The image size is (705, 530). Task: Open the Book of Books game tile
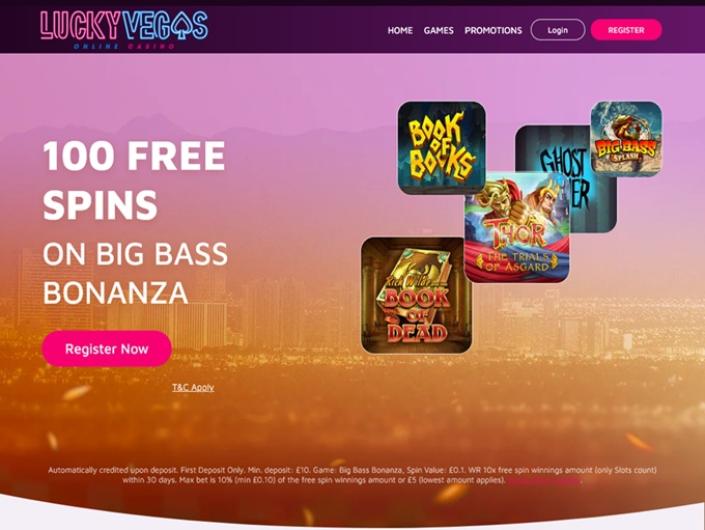(x=441, y=147)
